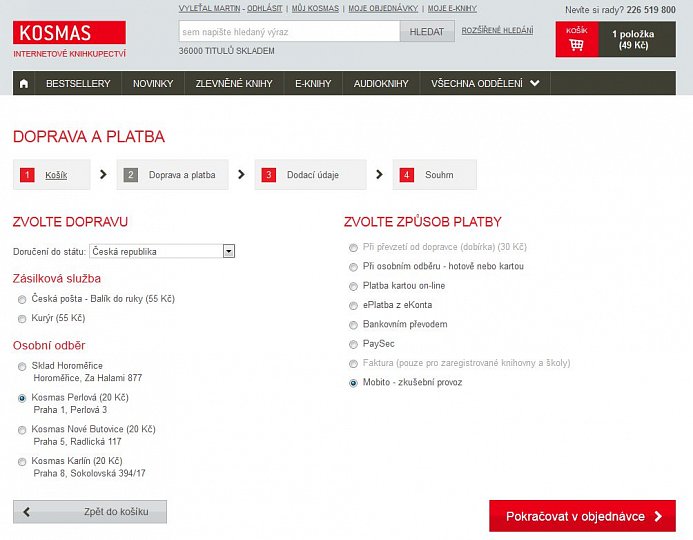
Task: Choose Platba kartou on-line
Action: point(353,286)
